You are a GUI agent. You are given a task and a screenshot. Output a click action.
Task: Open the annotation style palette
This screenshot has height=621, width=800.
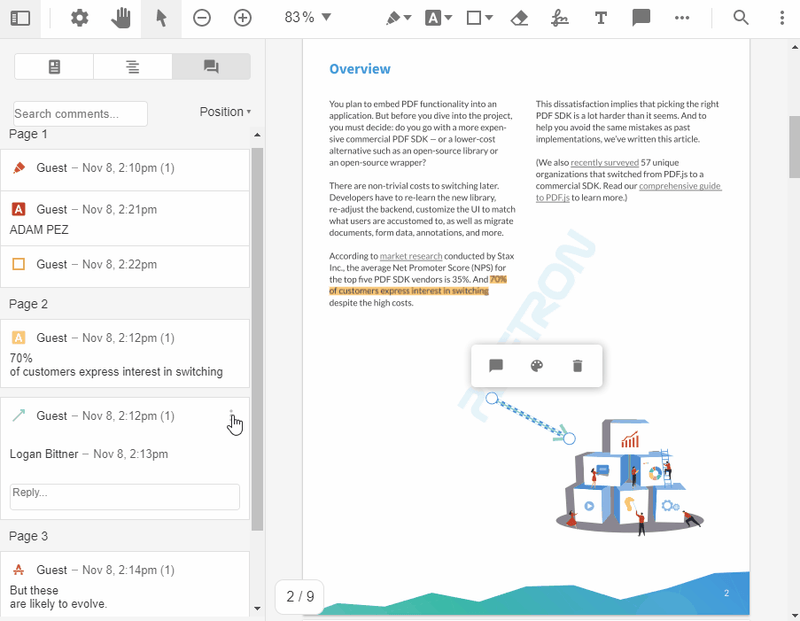(537, 366)
